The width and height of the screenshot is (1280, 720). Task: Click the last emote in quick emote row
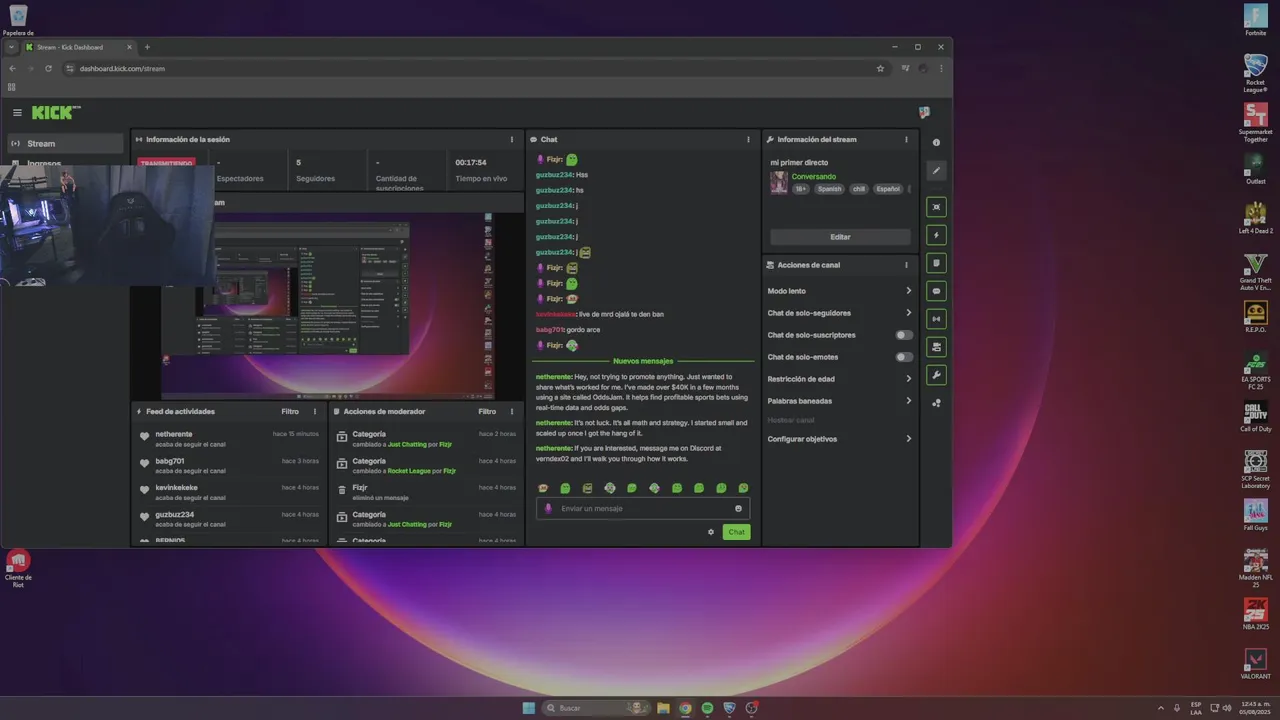coord(743,488)
